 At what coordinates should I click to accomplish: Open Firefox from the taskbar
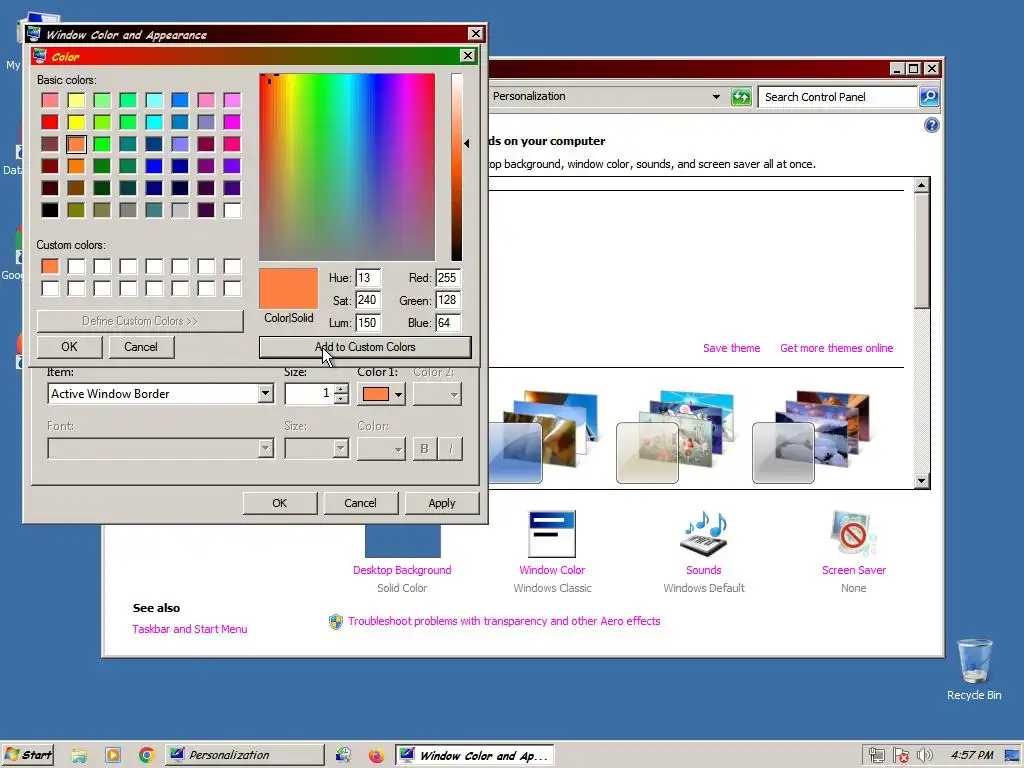pos(376,756)
